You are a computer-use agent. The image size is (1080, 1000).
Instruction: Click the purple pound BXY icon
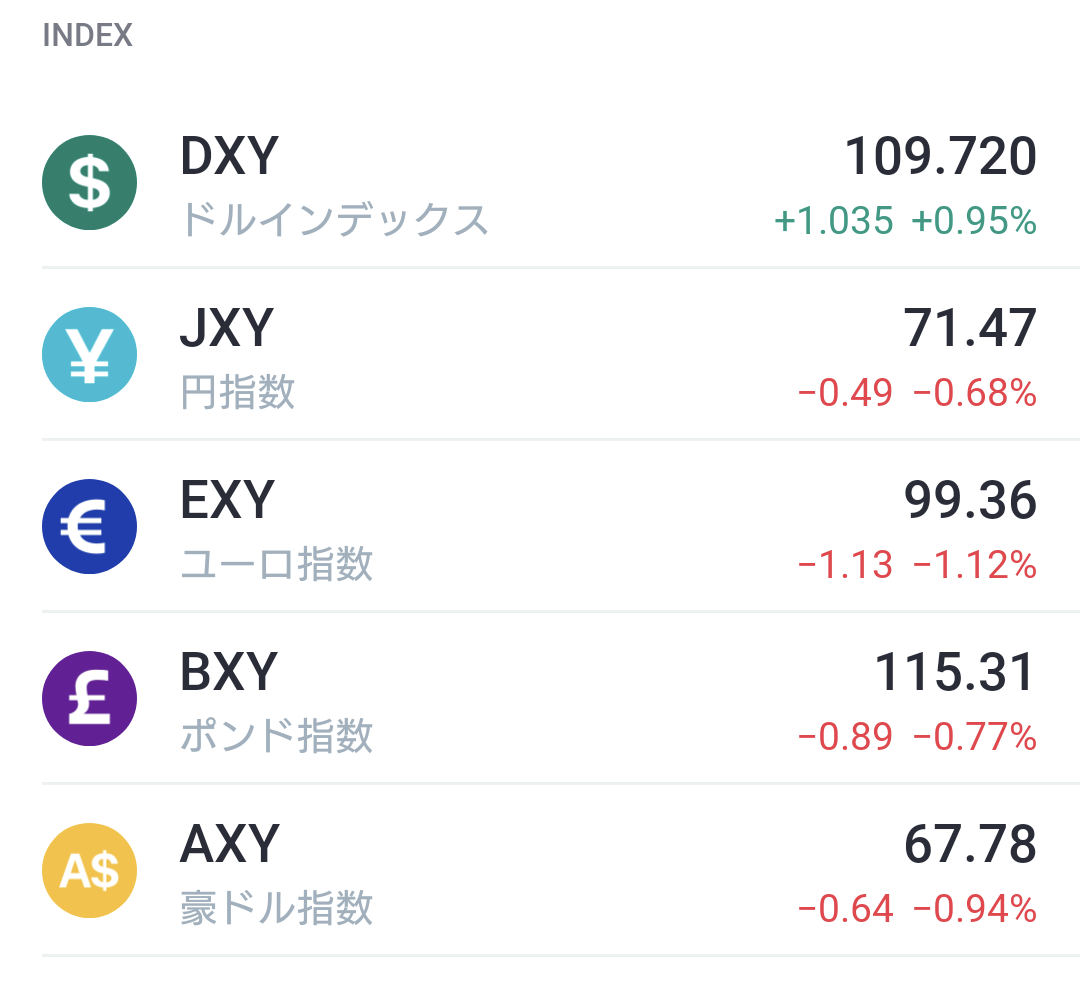[x=90, y=698]
